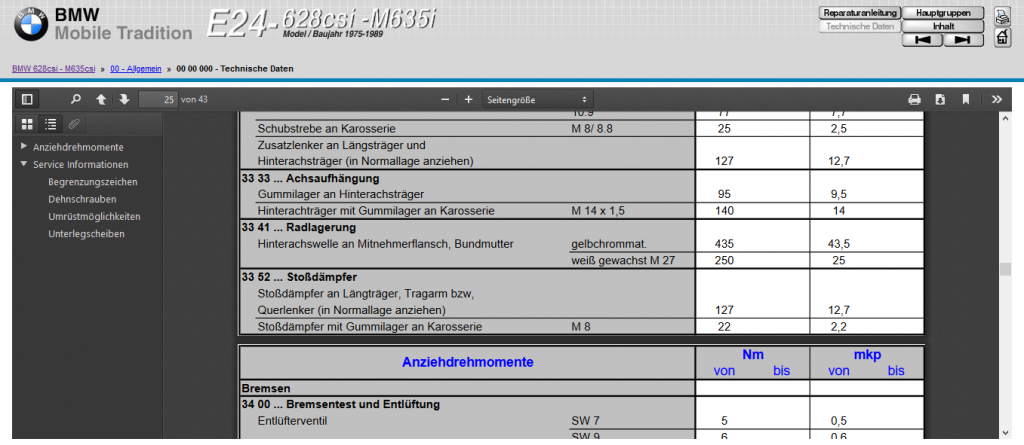Open the Hauptgruppen section
This screenshot has height=445, width=1024.
(943, 12)
